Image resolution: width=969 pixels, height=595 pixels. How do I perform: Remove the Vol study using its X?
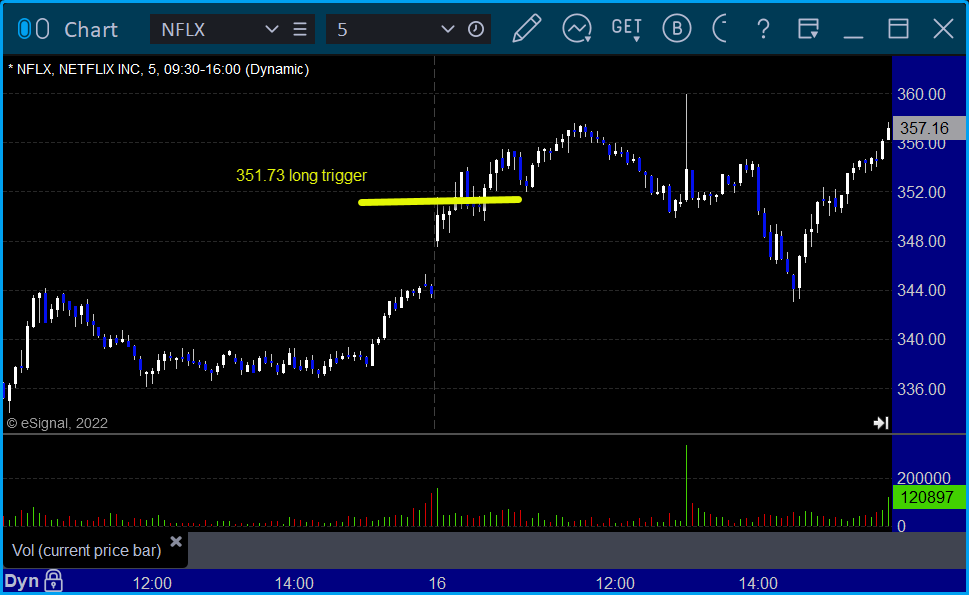[176, 542]
